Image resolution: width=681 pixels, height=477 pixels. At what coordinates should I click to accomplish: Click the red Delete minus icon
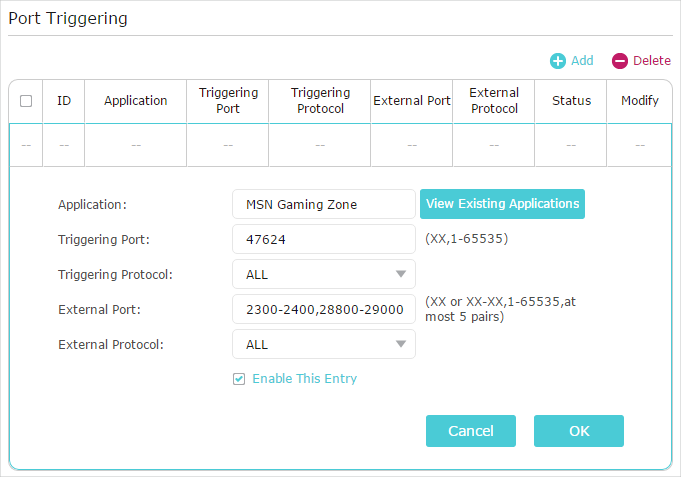(620, 61)
